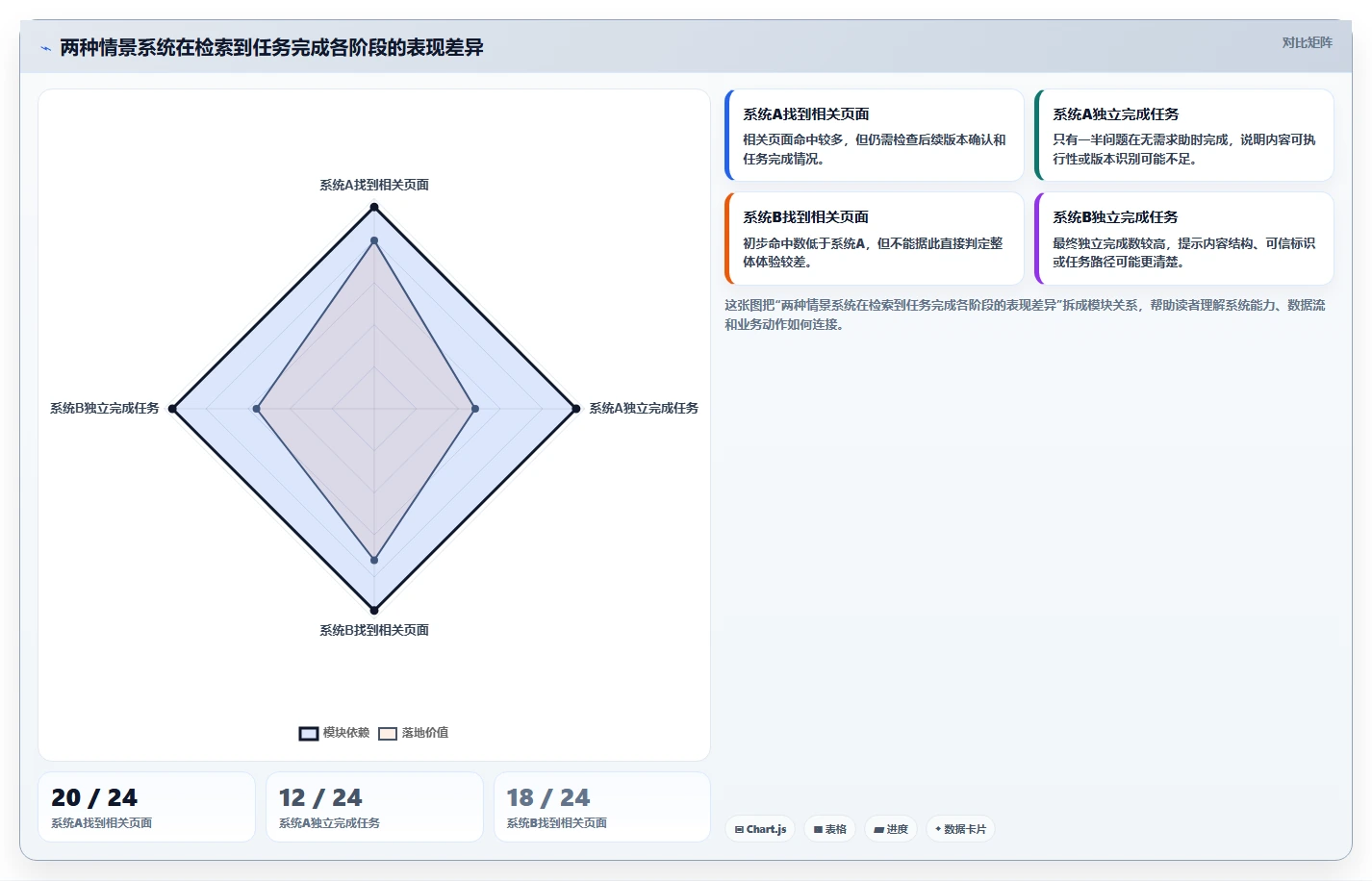Click the inner data point toward 系统B独立完成任务 axis
Viewport: 1372px width, 881px height.
tap(257, 409)
